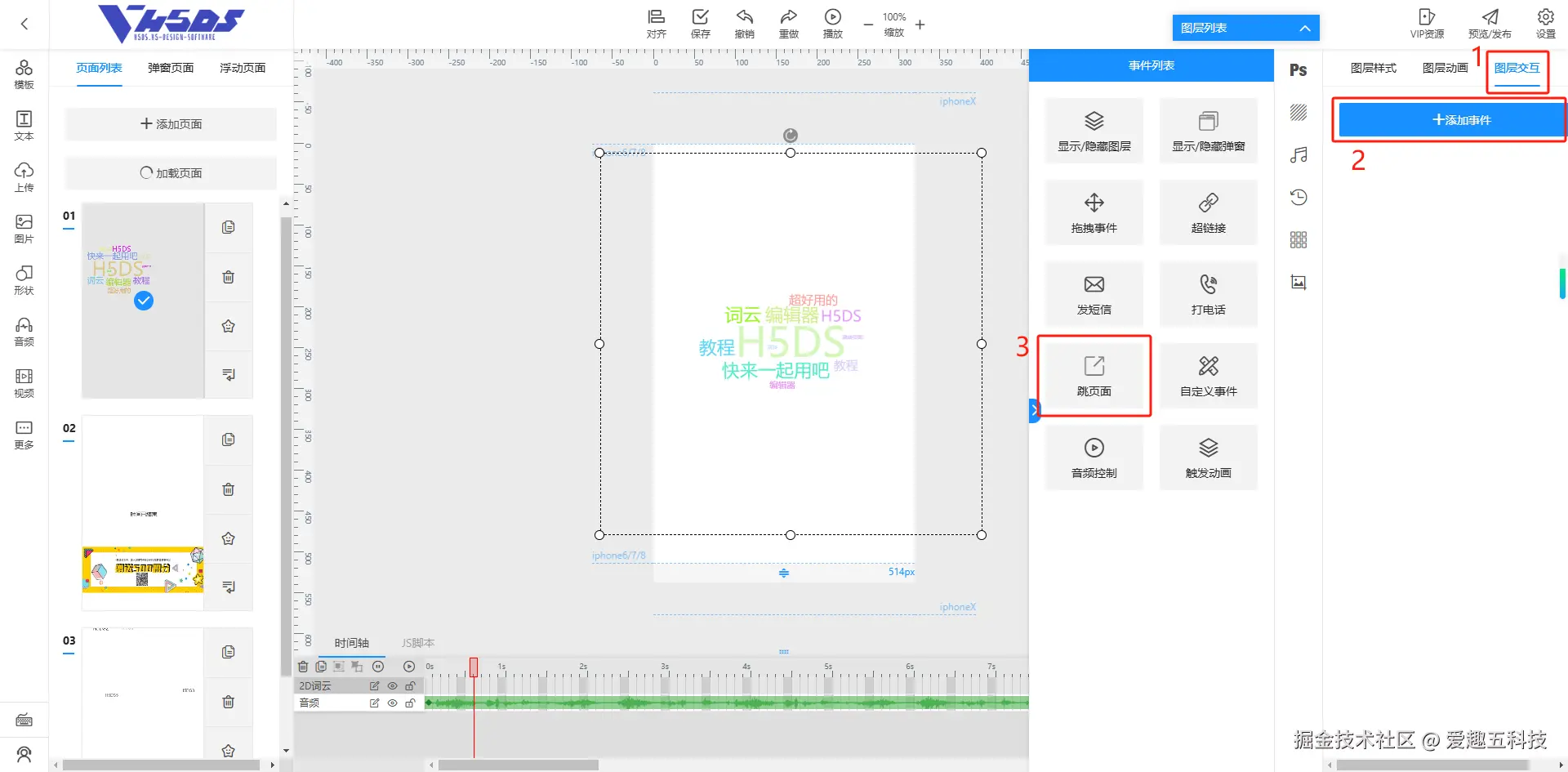The height and width of the screenshot is (772, 1568).
Task: Open the JS脚本 tab
Action: (x=418, y=643)
